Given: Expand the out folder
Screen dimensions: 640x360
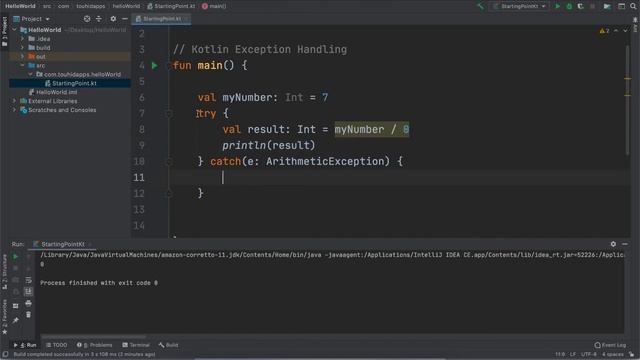Looking at the screenshot, I should click(x=22, y=56).
